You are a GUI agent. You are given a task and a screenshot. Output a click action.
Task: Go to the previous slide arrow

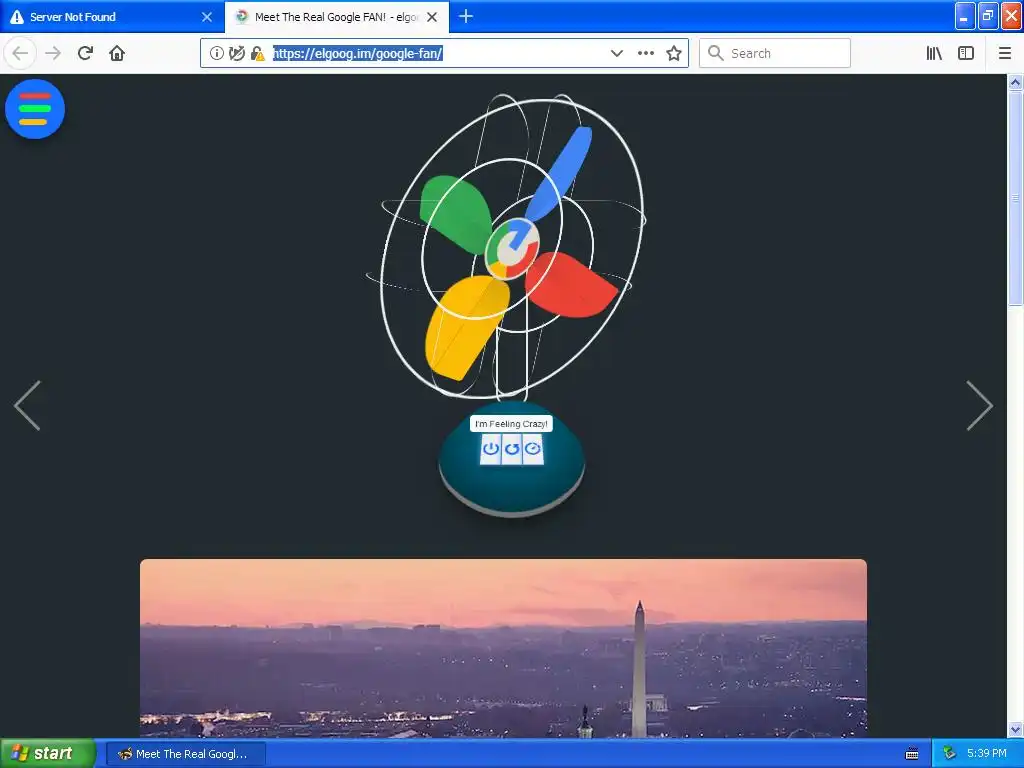(27, 406)
